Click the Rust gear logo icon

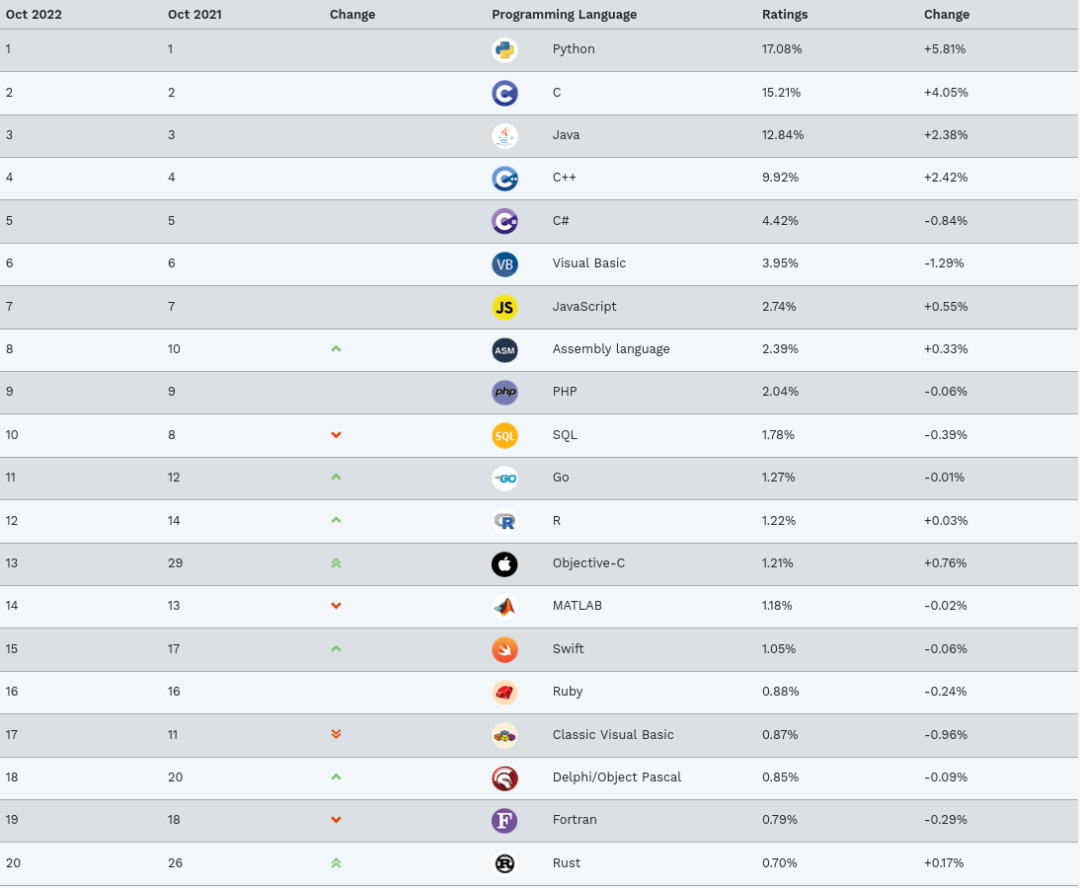[504, 863]
